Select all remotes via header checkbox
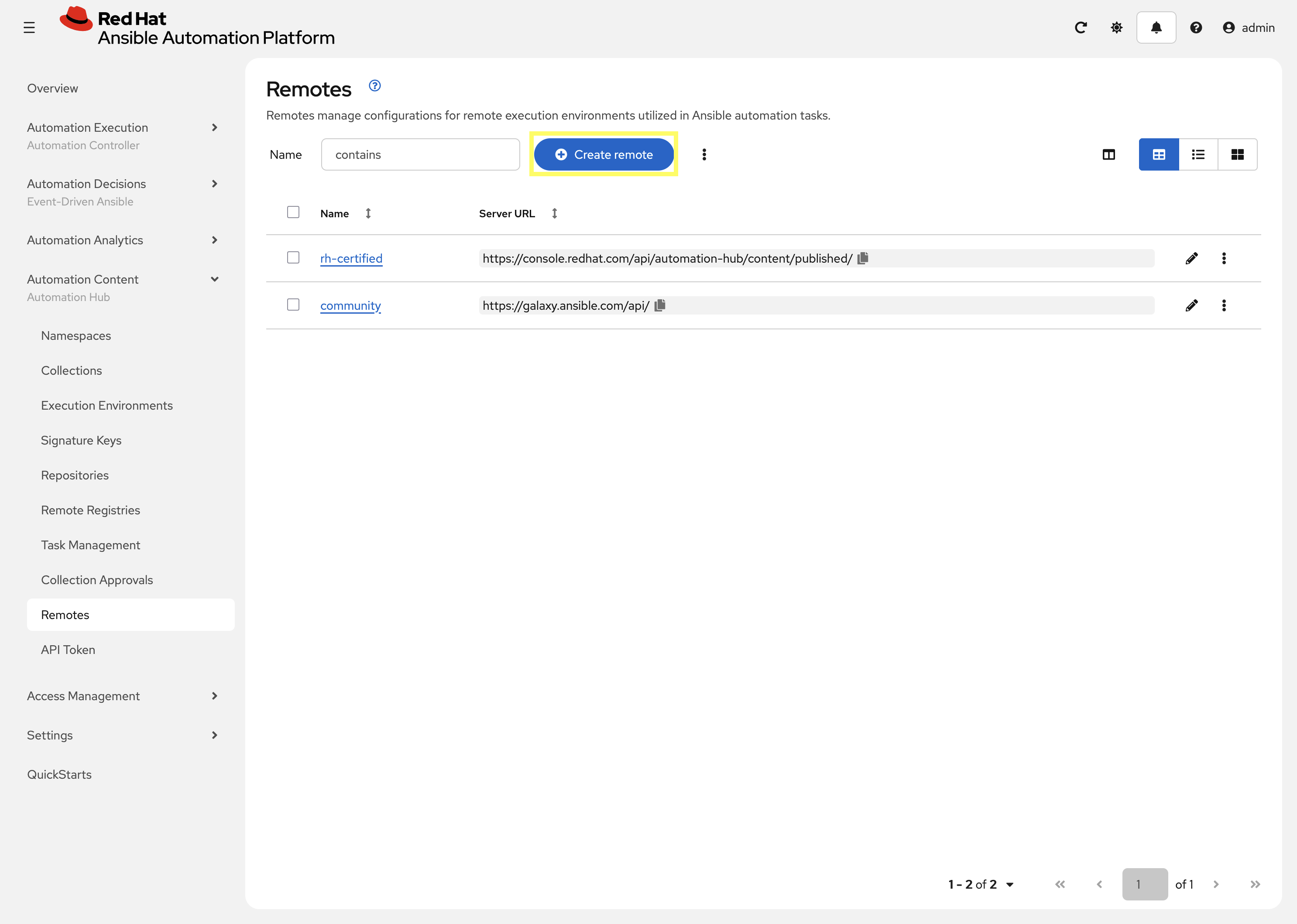Viewport: 1297px width, 924px height. (x=293, y=212)
